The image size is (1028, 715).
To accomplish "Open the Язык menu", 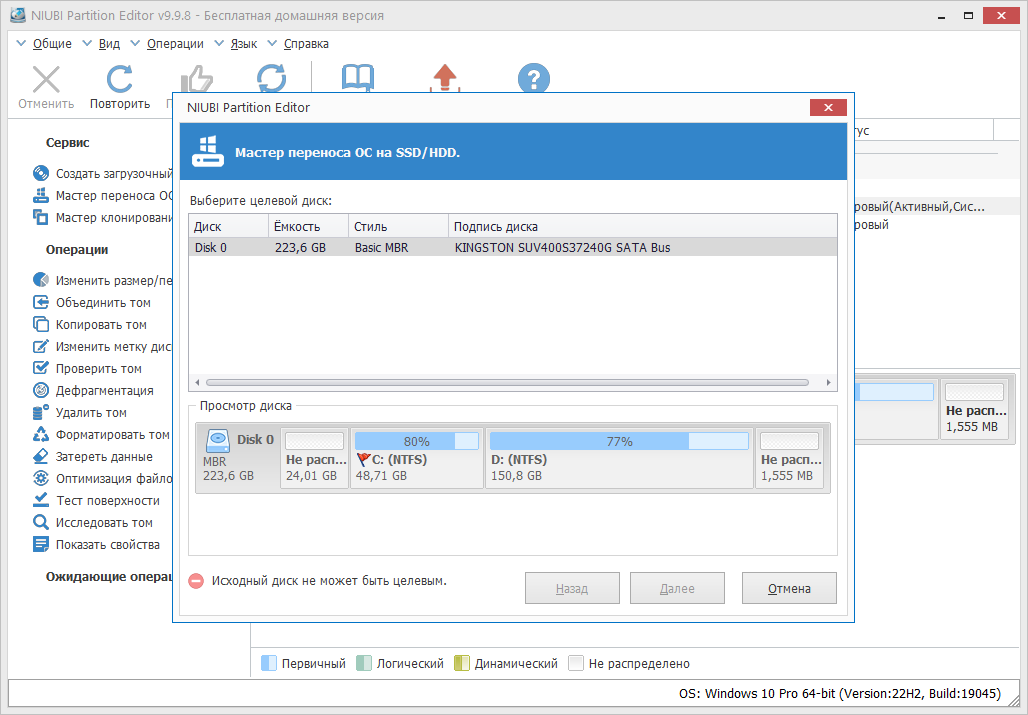I will coord(244,44).
